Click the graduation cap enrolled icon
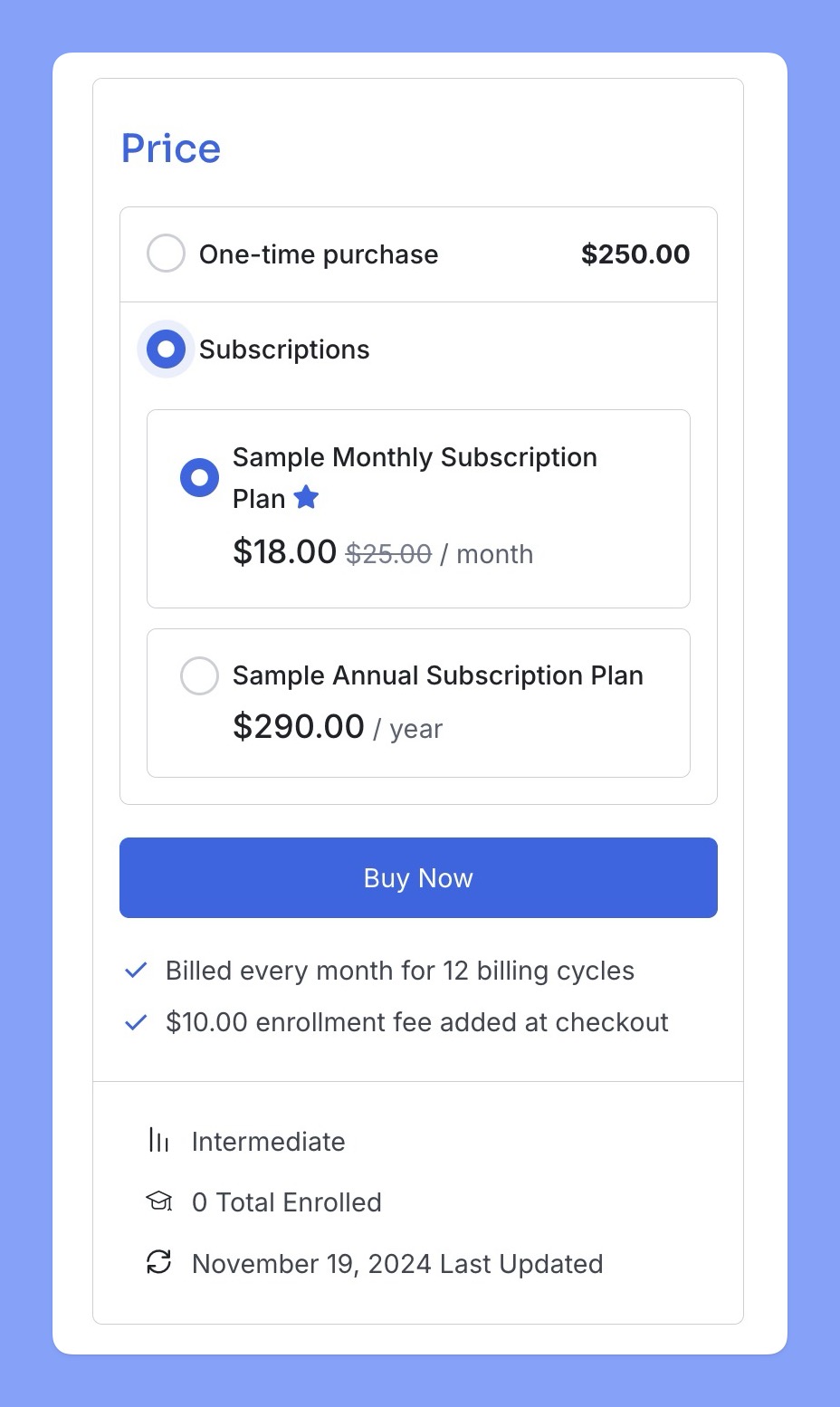Image resolution: width=840 pixels, height=1407 pixels. pyautogui.click(x=159, y=1201)
